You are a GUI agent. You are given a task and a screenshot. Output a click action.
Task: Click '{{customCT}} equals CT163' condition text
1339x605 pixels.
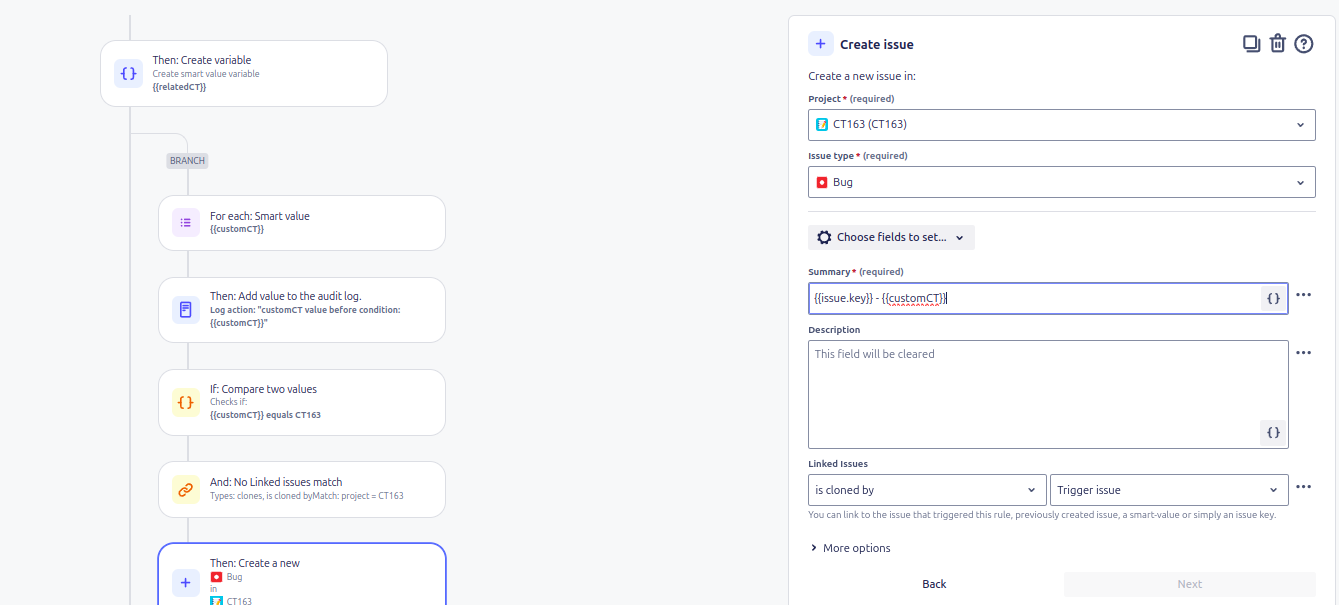point(265,414)
